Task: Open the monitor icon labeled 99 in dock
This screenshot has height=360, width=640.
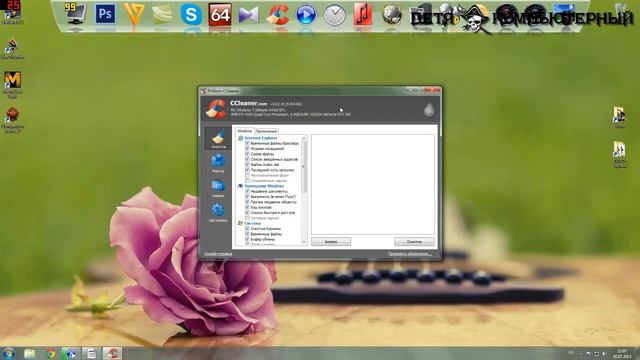Action: click(76, 14)
